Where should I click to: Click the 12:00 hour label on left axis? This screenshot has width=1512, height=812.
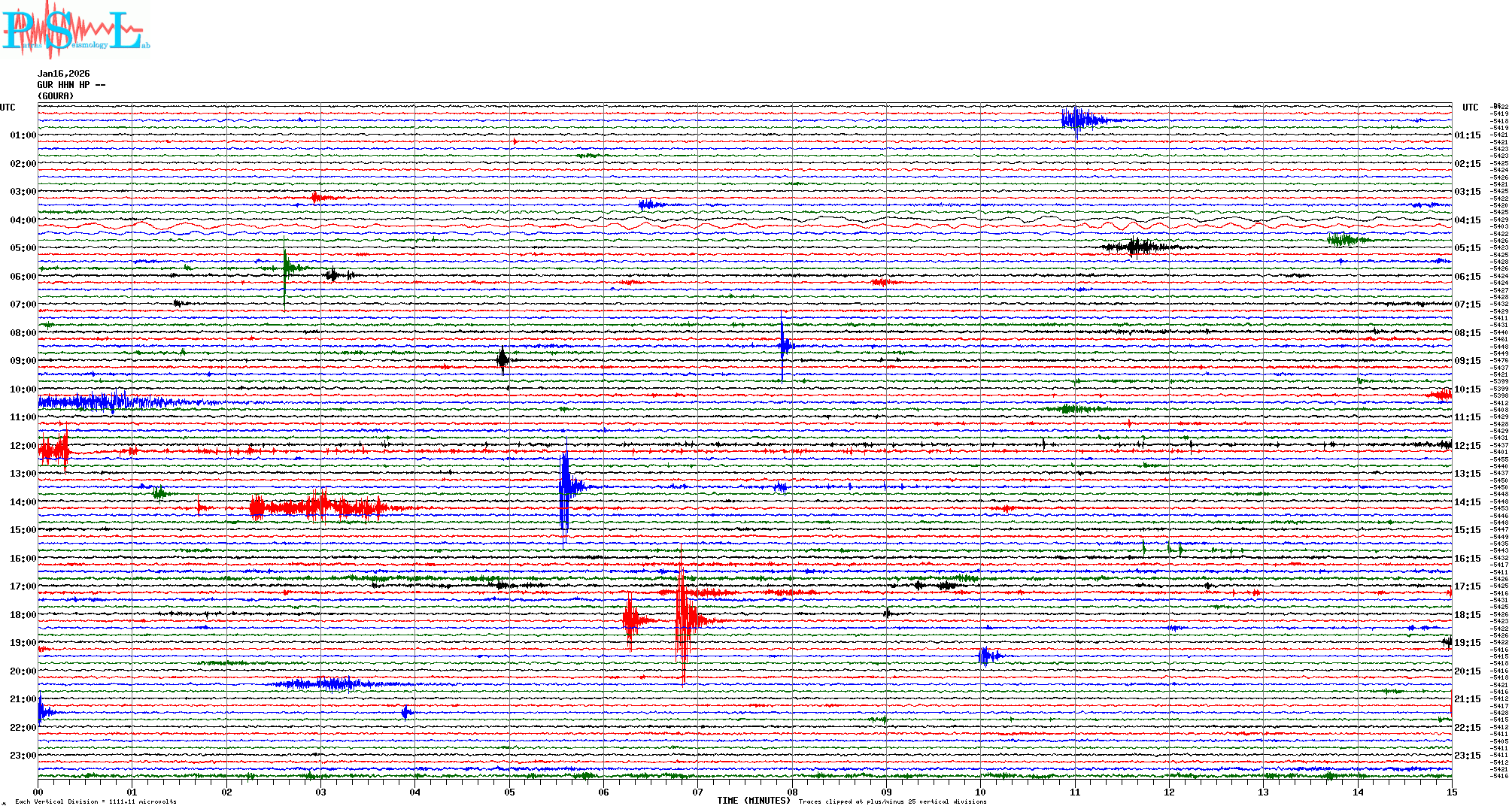tap(23, 446)
